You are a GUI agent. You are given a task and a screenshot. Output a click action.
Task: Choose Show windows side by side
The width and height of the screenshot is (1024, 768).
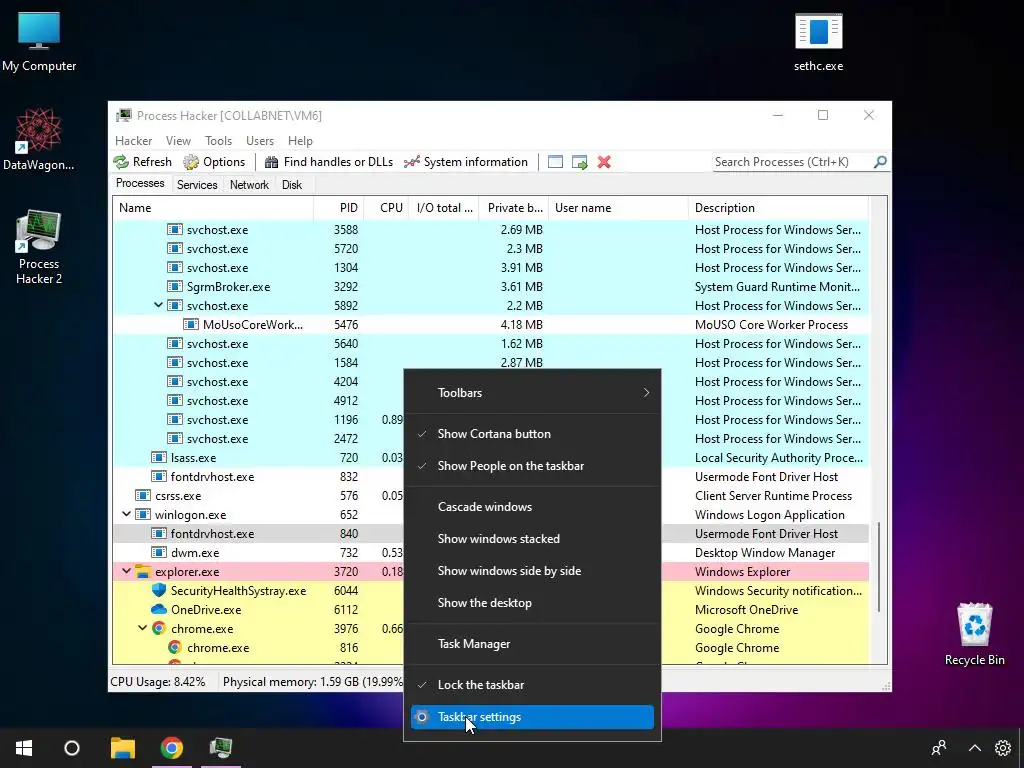click(532, 571)
